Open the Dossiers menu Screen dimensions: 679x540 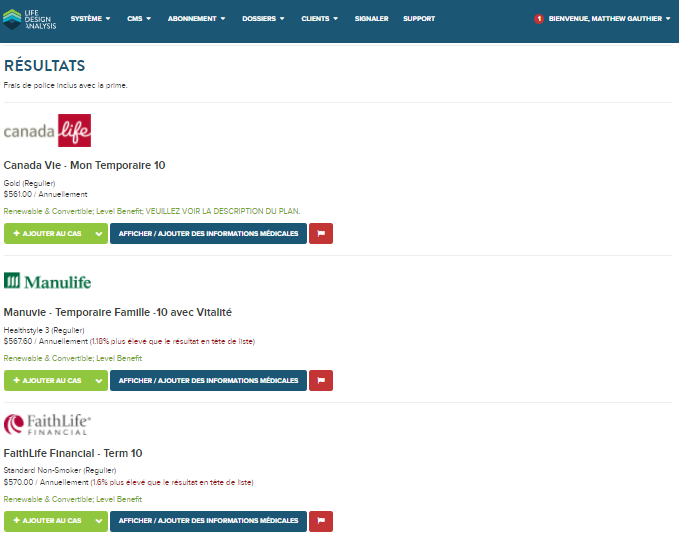[x=263, y=19]
